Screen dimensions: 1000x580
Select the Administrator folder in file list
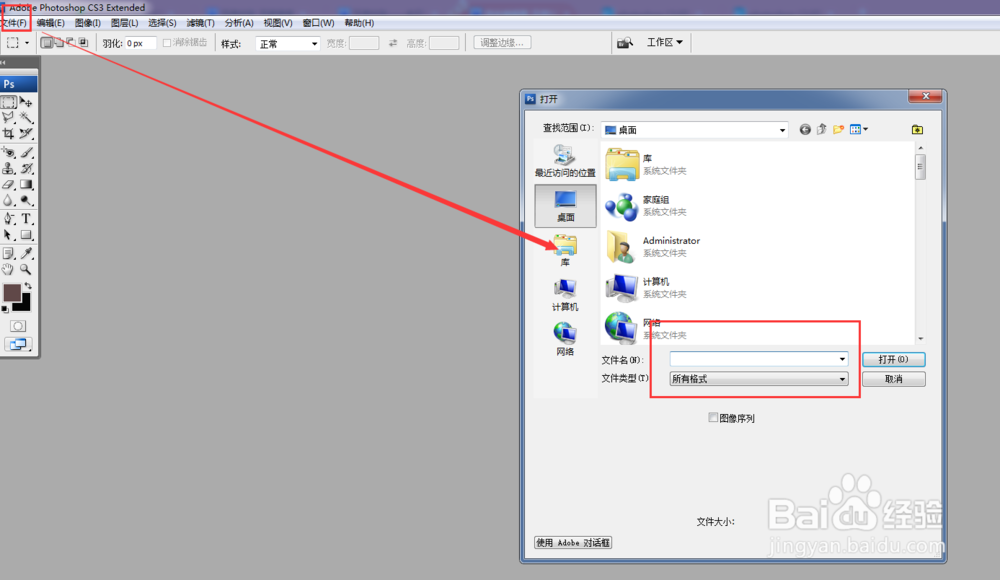(653, 246)
